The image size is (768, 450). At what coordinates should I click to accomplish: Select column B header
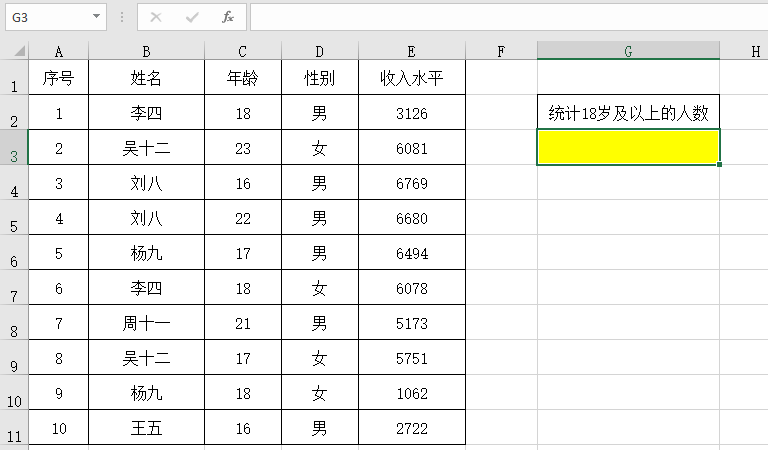click(146, 51)
